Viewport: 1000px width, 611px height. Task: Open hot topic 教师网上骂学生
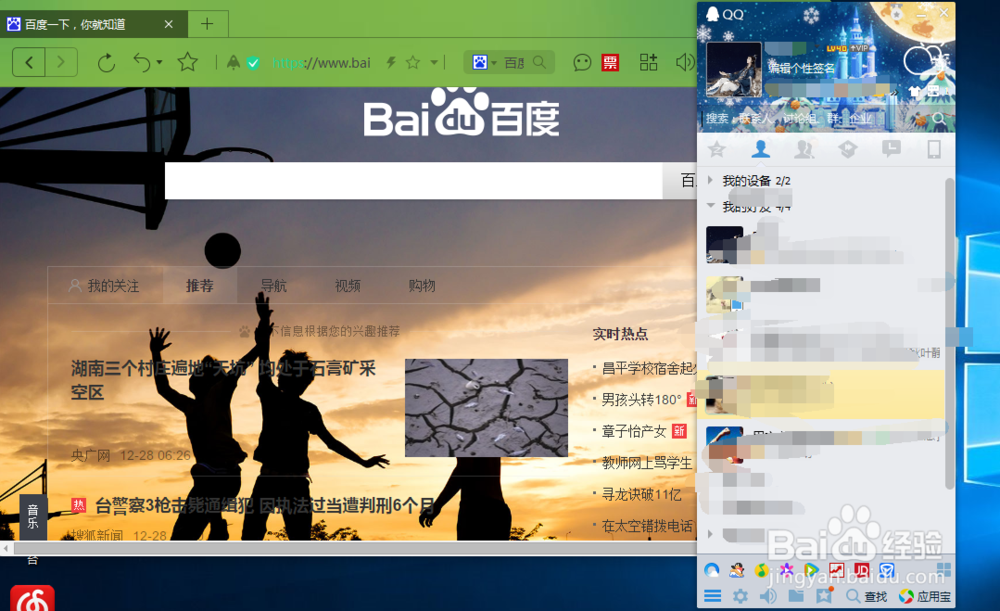647,462
